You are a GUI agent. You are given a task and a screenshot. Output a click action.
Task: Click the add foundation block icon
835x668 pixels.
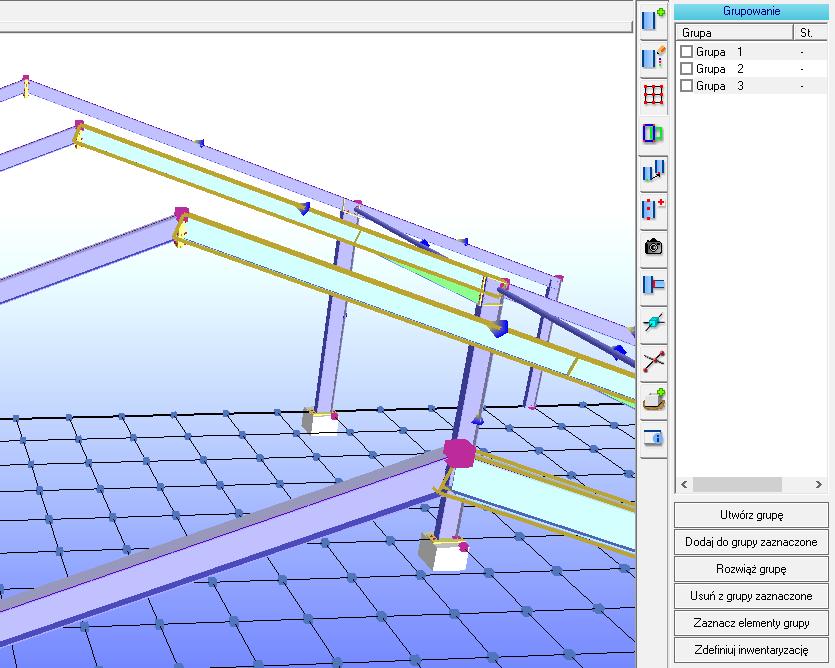pyautogui.click(x=653, y=399)
